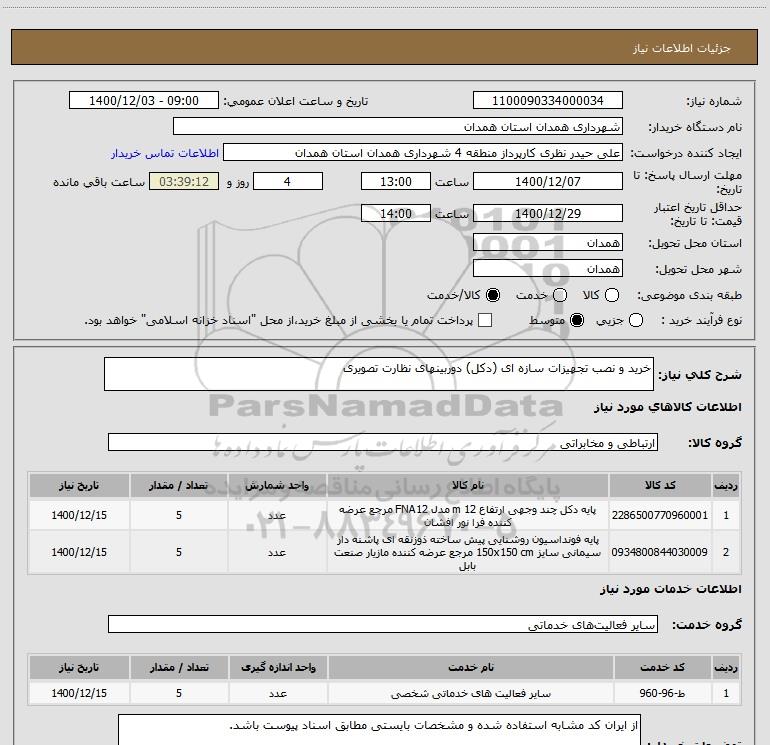This screenshot has height=745, width=770.
Task: Click the service row need date 1400/12/15
Action: click(79, 693)
